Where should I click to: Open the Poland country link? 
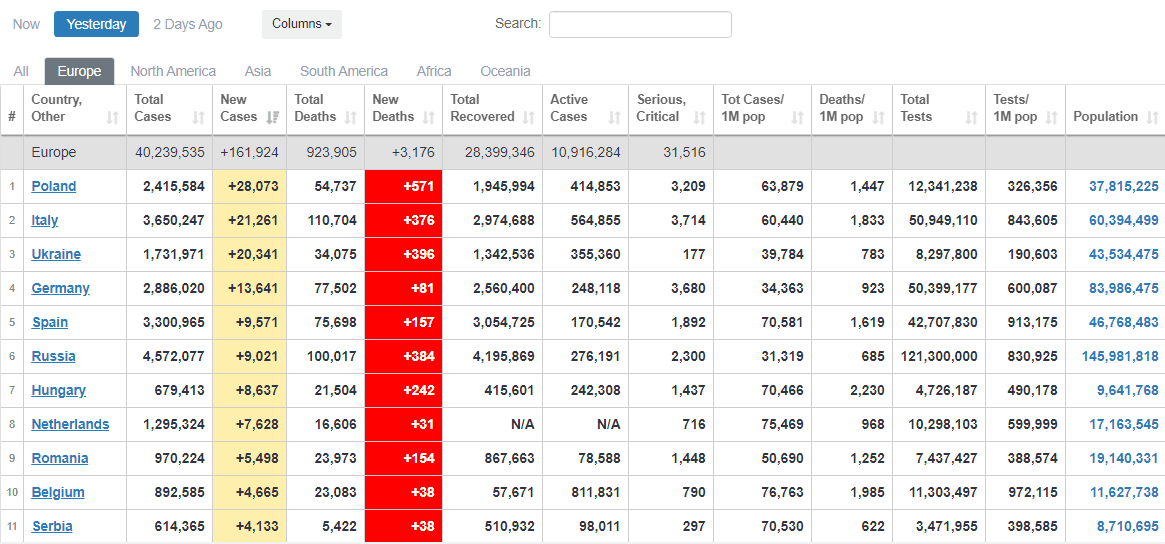[x=54, y=186]
